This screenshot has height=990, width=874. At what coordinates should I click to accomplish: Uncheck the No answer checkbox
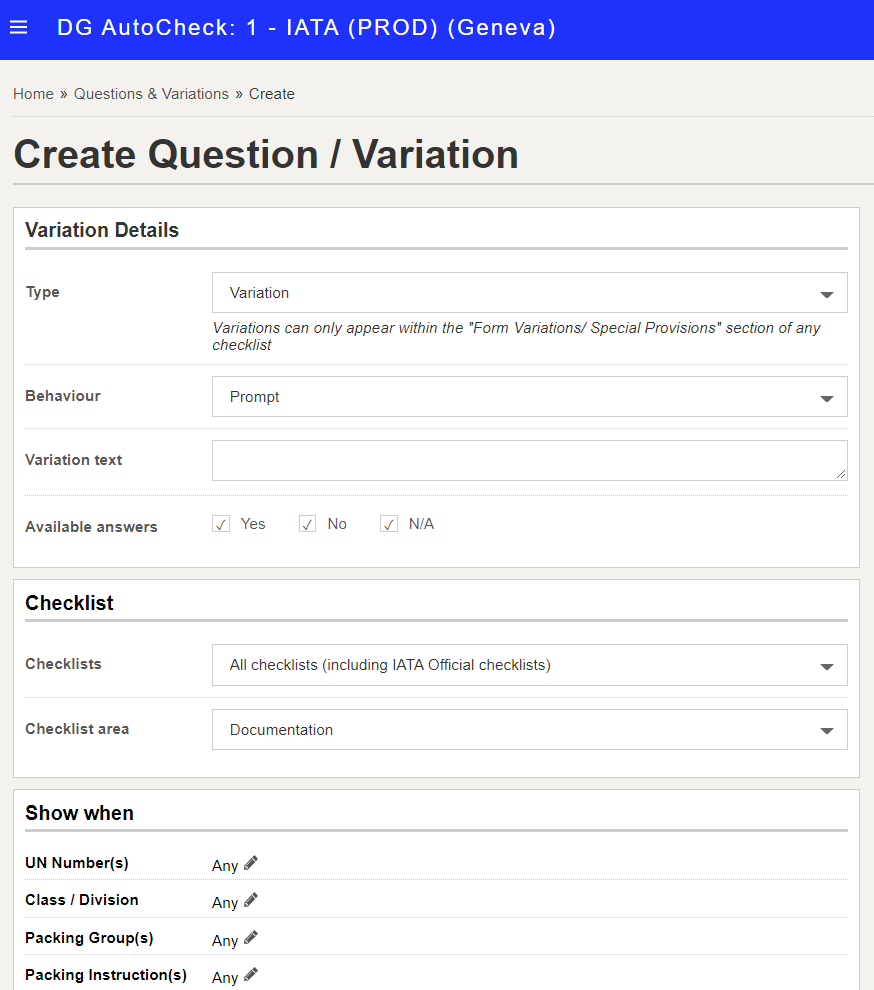point(308,524)
